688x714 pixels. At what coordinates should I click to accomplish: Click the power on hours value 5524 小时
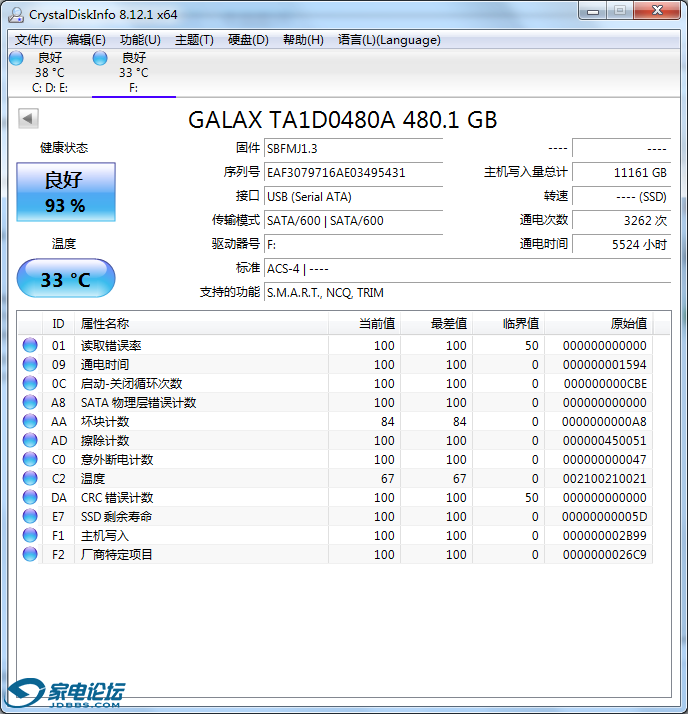622,245
